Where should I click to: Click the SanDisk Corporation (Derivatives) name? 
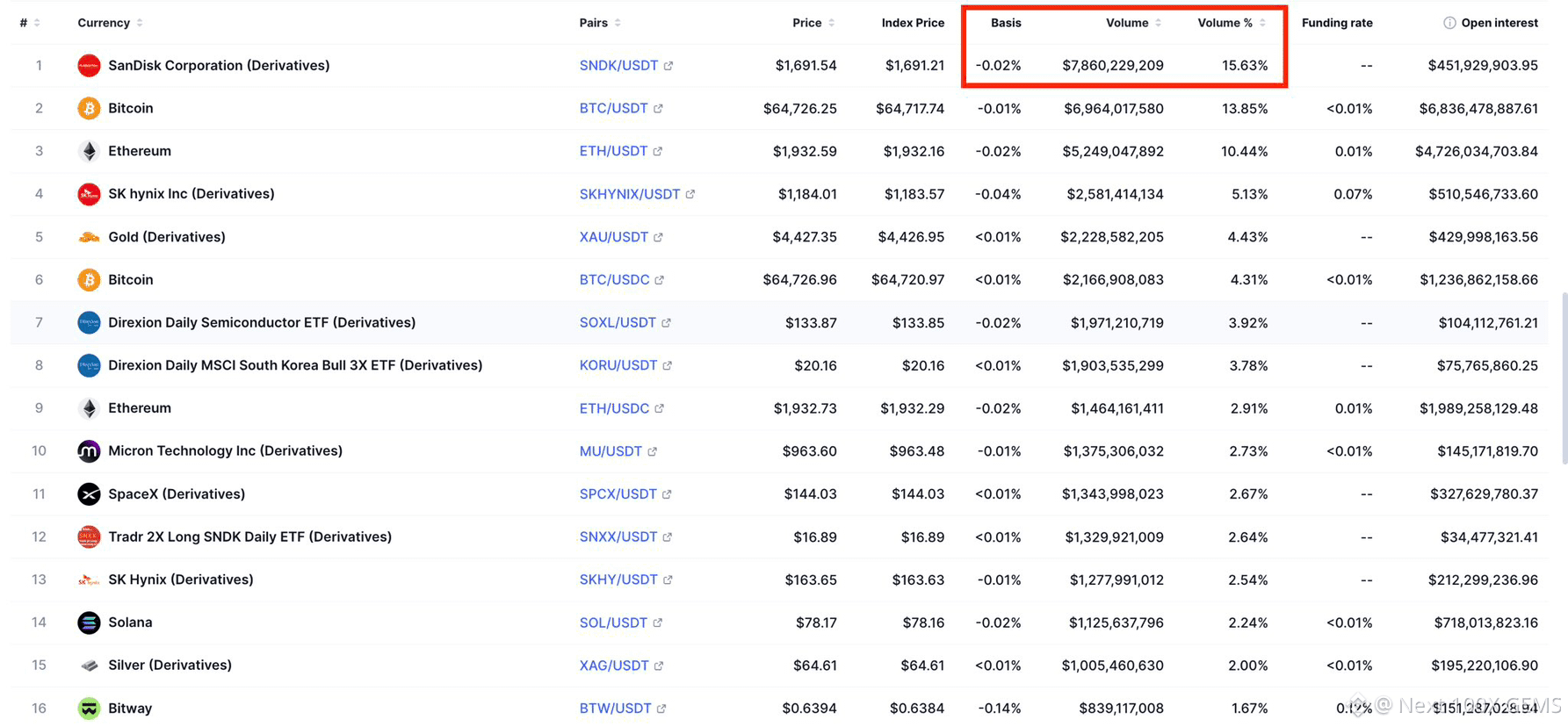219,66
